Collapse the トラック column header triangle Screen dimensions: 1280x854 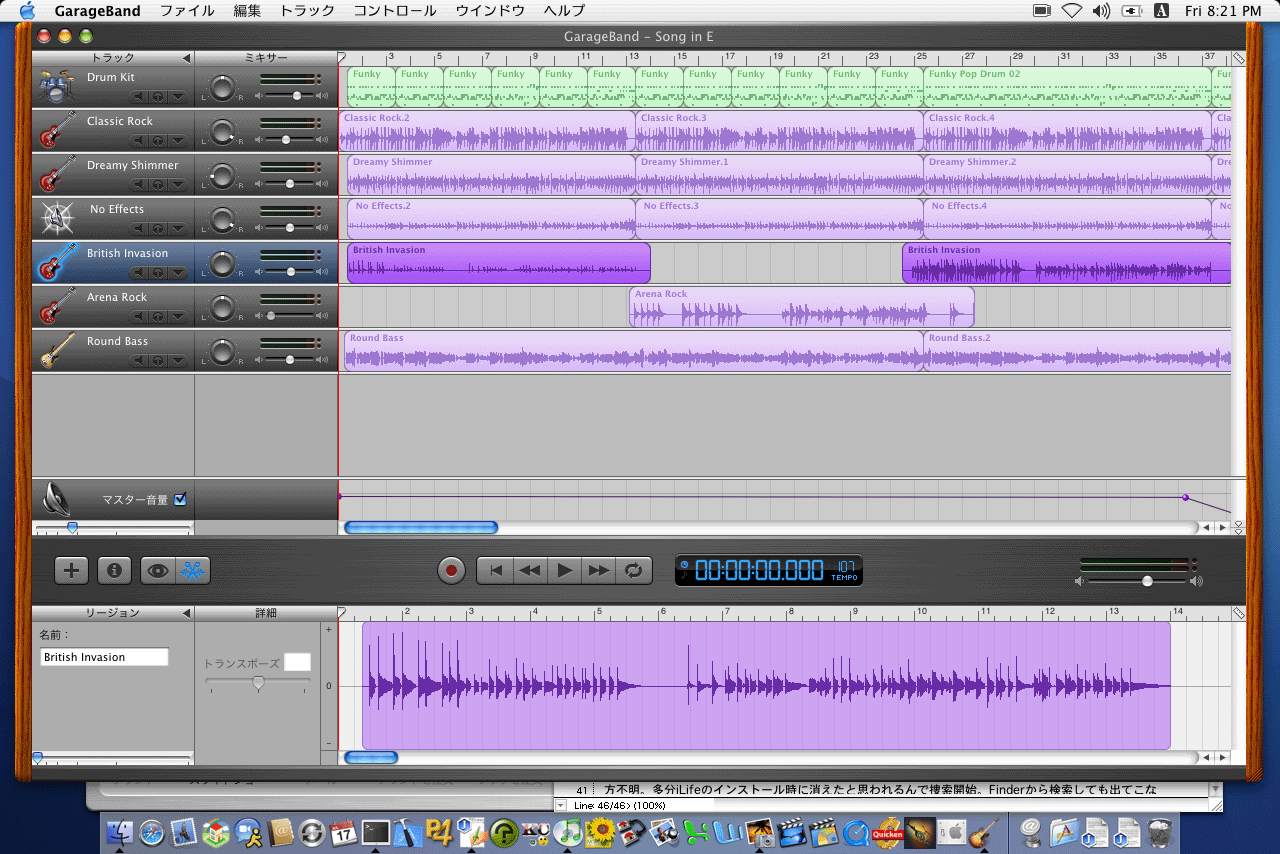[x=186, y=58]
